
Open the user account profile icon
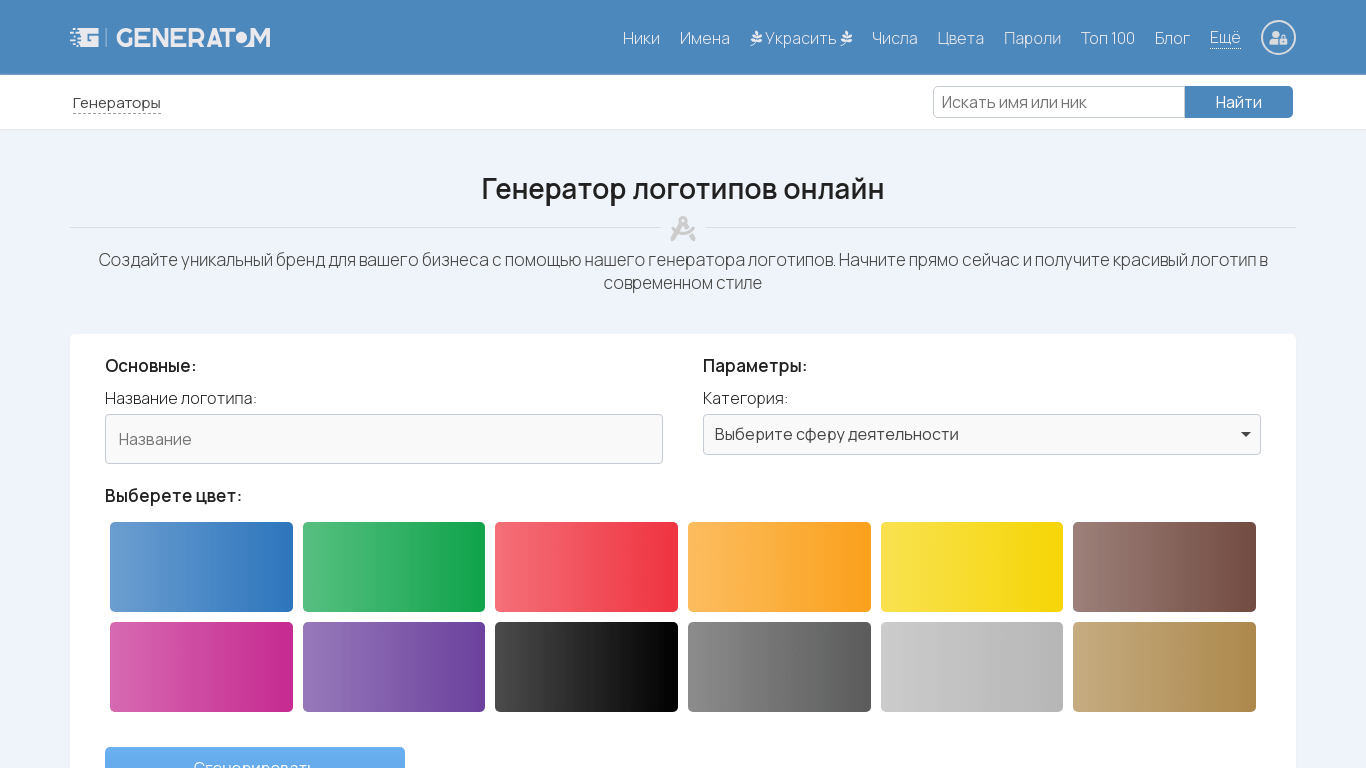coord(1277,38)
